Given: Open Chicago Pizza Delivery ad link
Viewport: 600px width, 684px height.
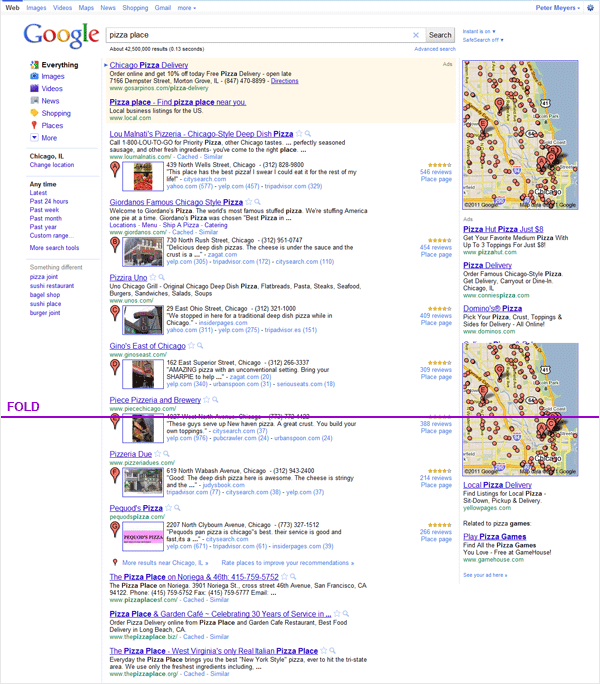Looking at the screenshot, I should (x=149, y=65).
